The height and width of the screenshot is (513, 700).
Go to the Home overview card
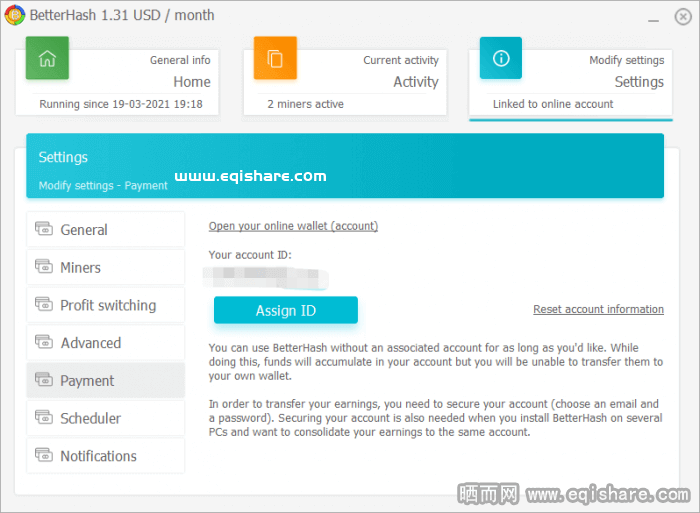pyautogui.click(x=125, y=80)
